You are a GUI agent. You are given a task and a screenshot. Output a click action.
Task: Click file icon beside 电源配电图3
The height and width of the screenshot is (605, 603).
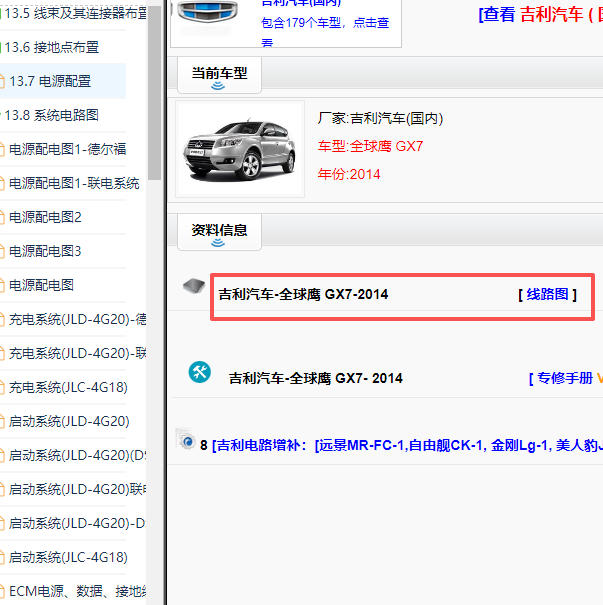click(x=2, y=251)
